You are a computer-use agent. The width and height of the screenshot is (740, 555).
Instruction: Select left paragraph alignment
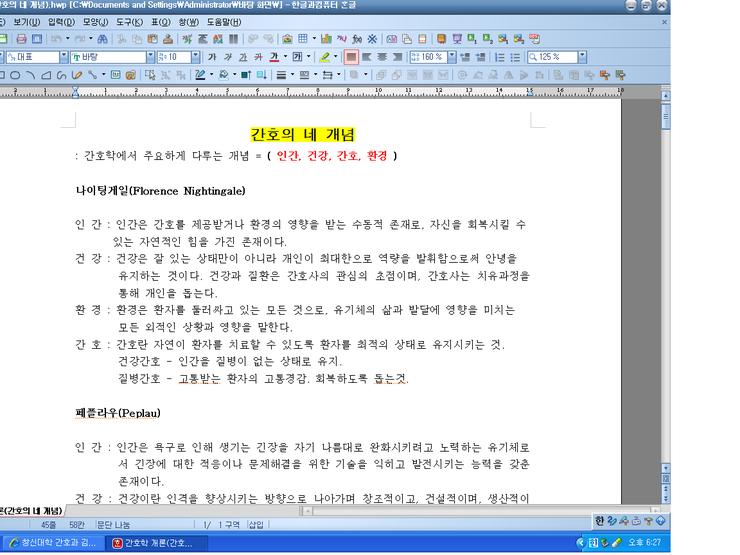(x=366, y=57)
